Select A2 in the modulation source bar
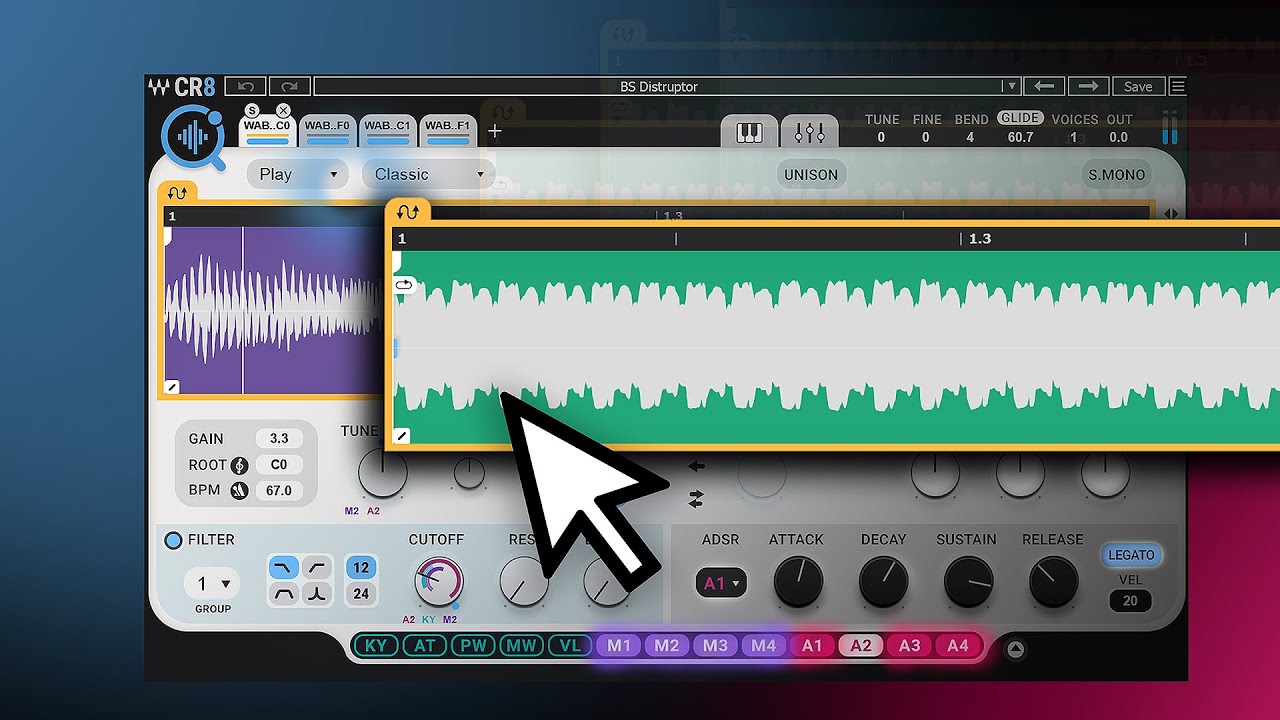 (861, 646)
